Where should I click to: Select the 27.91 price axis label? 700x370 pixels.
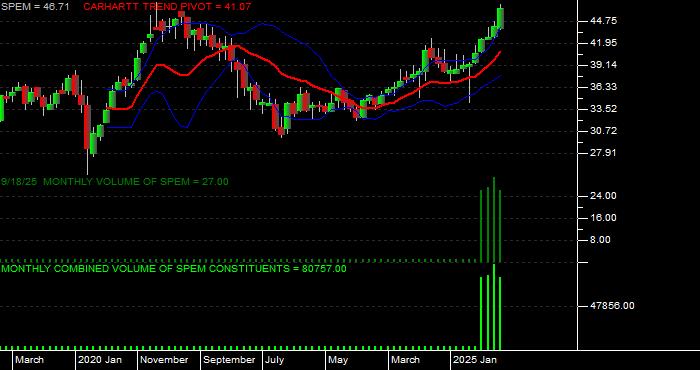tap(603, 153)
